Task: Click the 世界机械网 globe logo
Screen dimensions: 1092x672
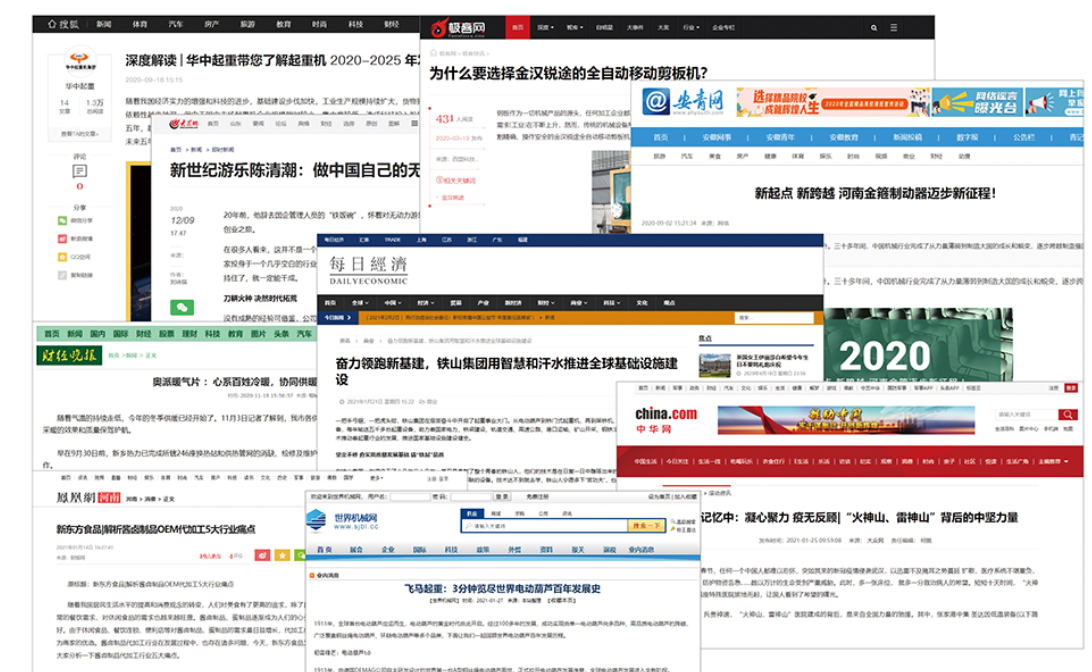Action: tap(316, 519)
